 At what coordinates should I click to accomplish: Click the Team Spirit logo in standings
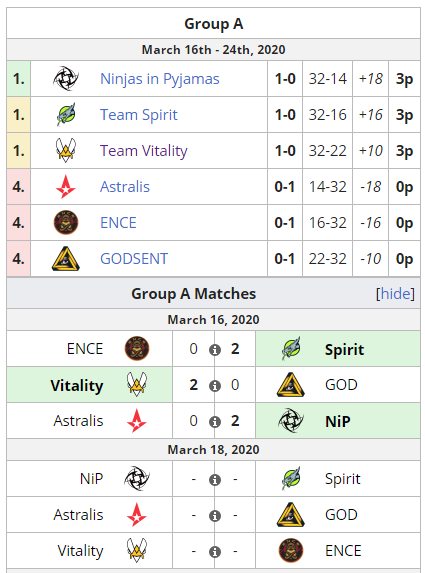pyautogui.click(x=66, y=114)
